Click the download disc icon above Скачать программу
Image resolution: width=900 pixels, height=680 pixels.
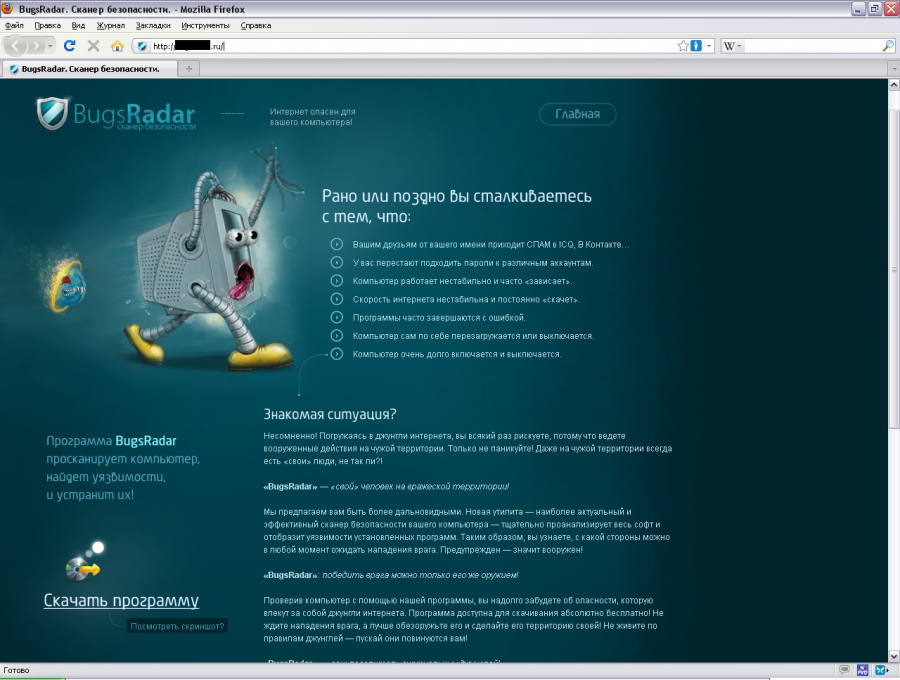click(x=82, y=566)
